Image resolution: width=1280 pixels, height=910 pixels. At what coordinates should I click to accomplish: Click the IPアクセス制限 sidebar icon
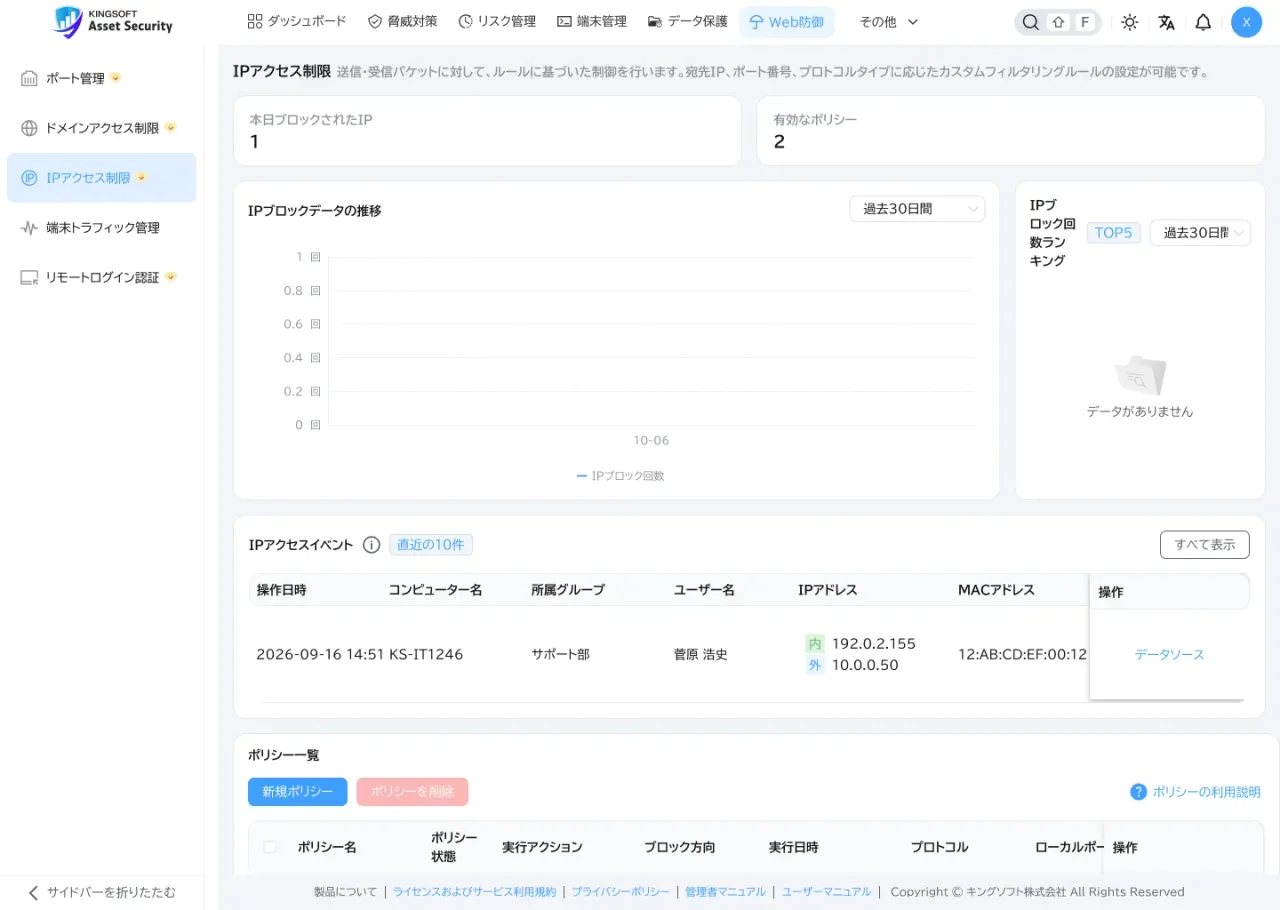pos(29,178)
